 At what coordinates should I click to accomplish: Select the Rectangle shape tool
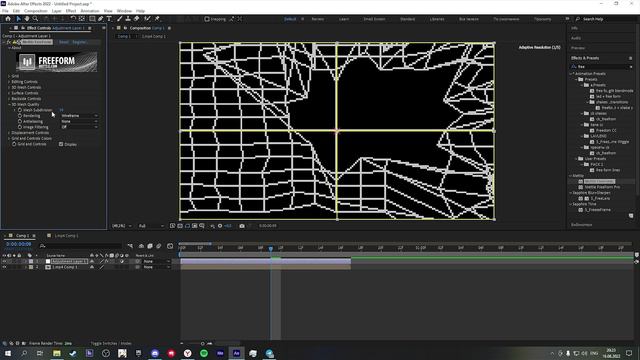92,19
